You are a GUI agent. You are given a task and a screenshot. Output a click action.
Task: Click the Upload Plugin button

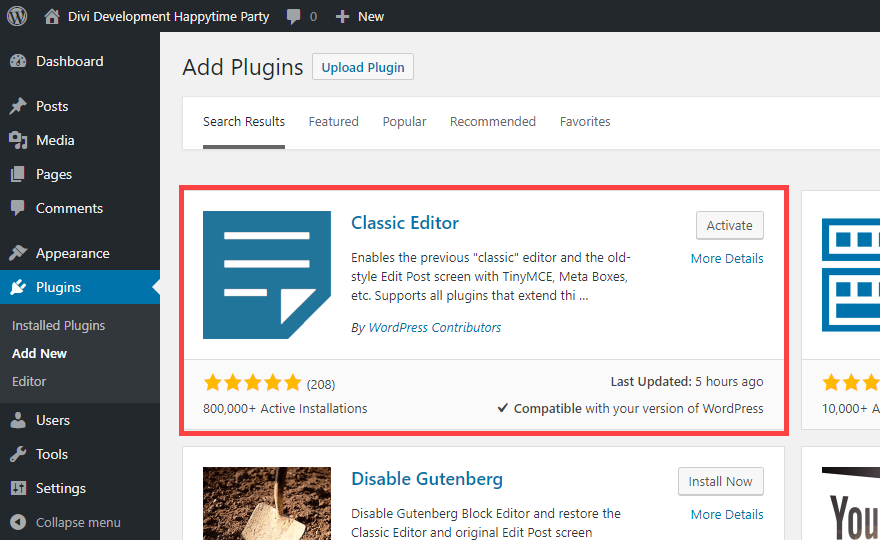363,67
